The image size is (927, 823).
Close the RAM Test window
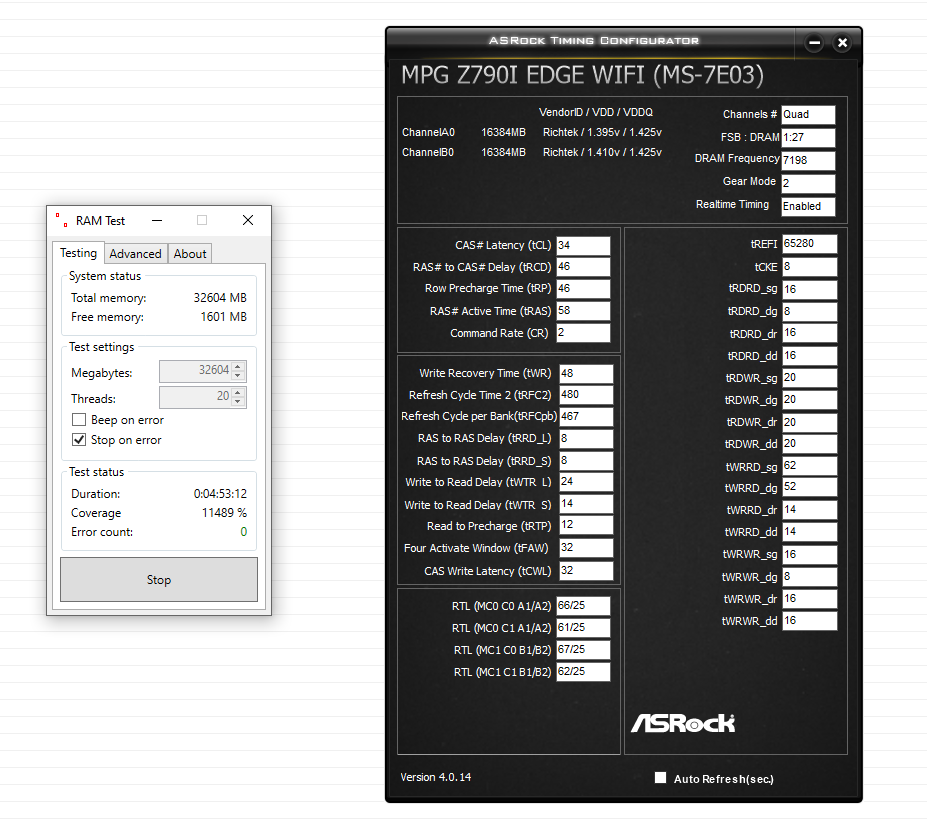pos(248,221)
